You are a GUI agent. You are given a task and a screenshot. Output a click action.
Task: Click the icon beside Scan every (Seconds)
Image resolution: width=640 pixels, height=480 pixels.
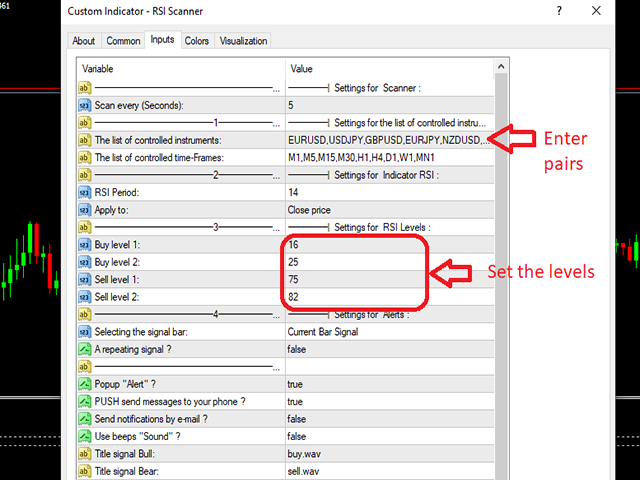coord(85,105)
